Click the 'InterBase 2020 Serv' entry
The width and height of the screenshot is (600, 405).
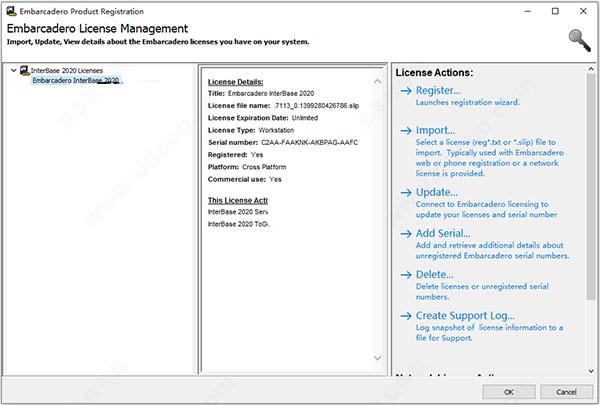click(x=238, y=212)
